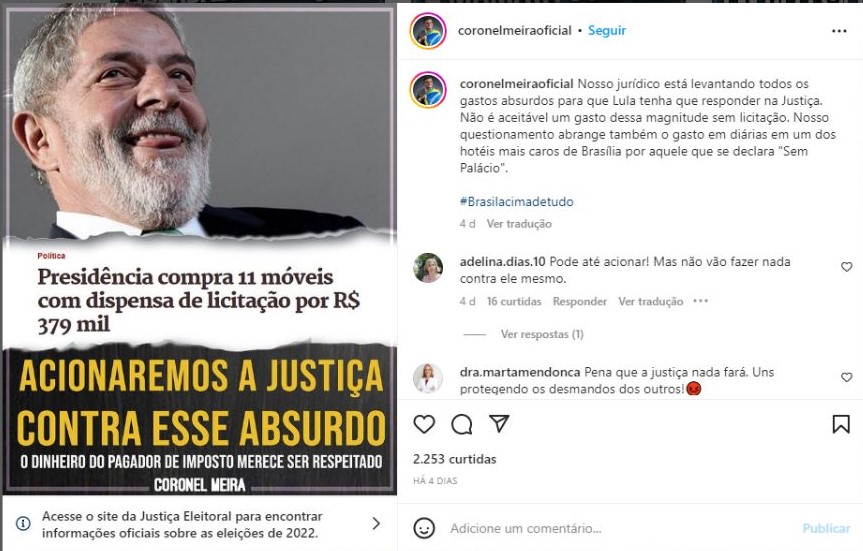Expand Ver respostas (1) replies
Viewport: 863px width, 551px height.
point(542,334)
